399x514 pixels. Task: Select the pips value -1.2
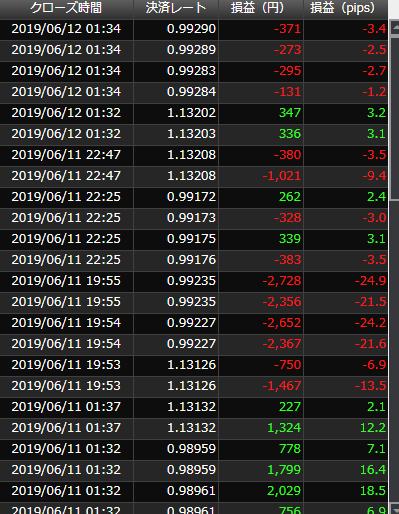click(x=374, y=92)
